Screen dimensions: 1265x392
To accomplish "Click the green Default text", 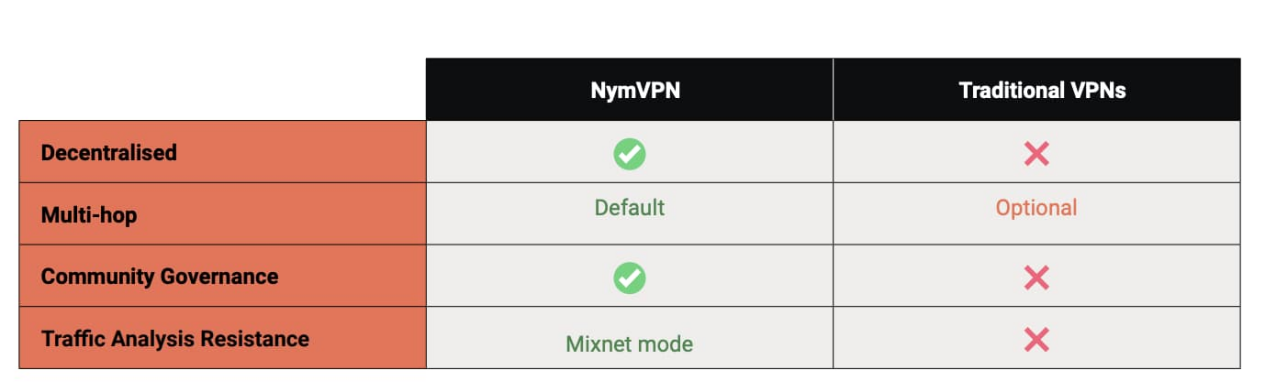I will coord(629,208).
